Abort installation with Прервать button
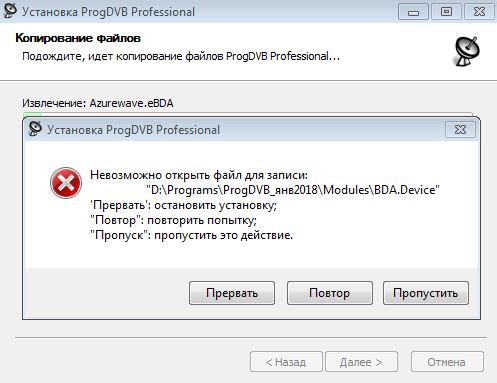 [x=232, y=293]
